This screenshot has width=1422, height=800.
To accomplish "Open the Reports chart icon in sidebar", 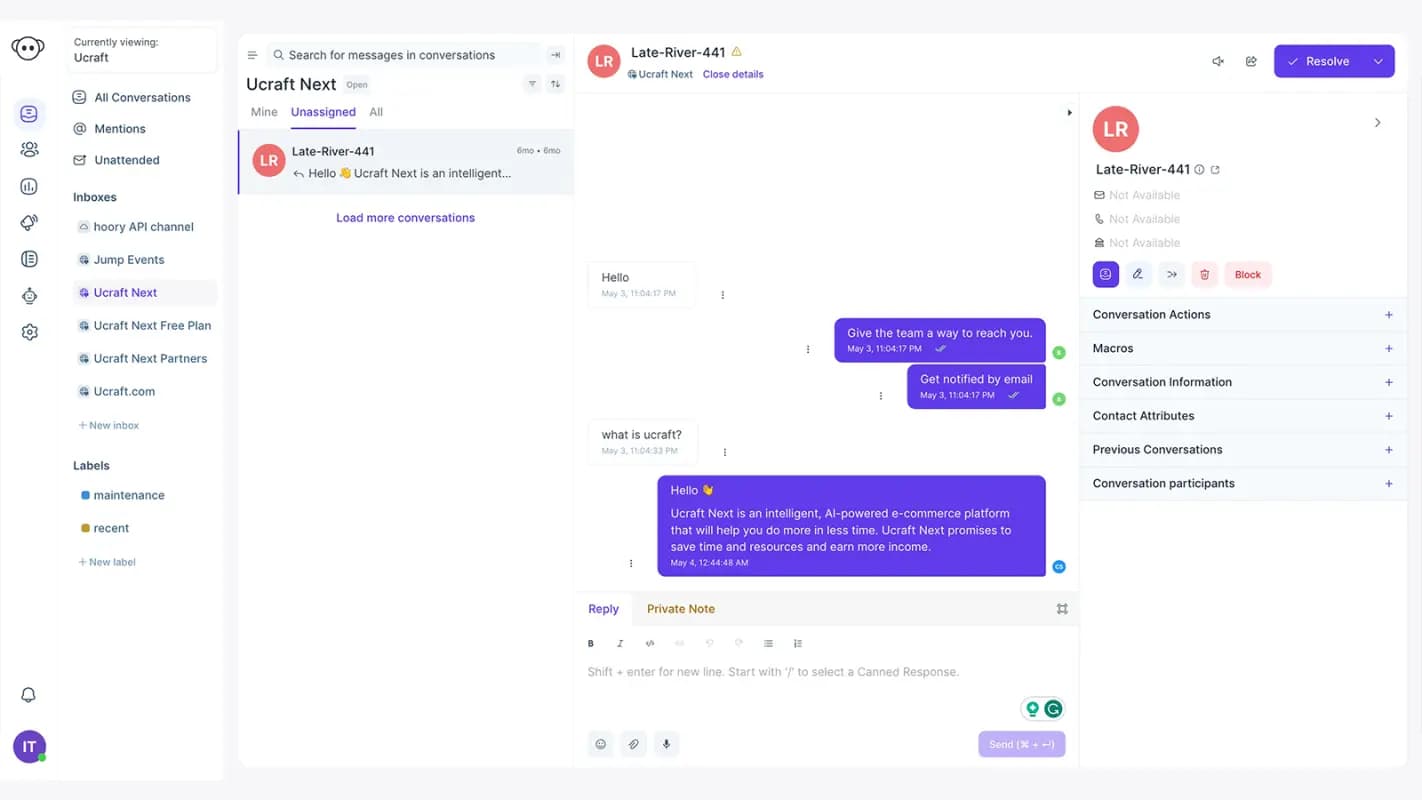I will pos(29,186).
